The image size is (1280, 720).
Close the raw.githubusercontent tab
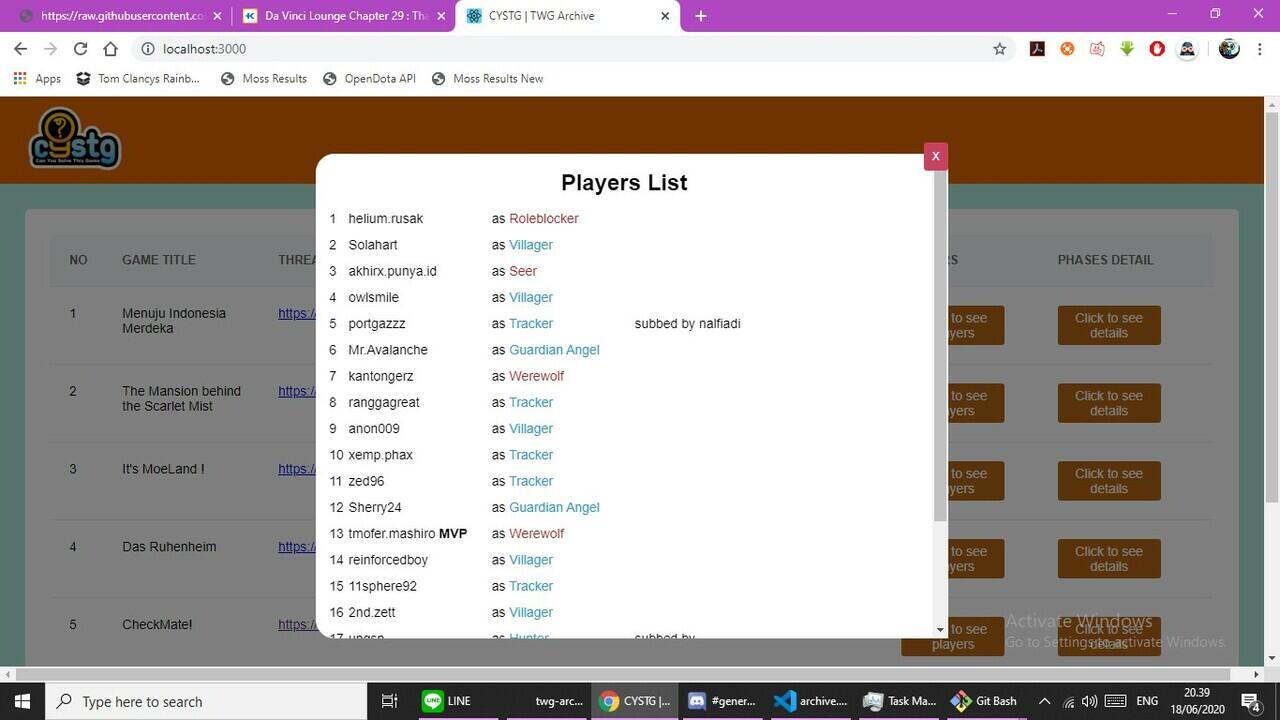coord(217,16)
